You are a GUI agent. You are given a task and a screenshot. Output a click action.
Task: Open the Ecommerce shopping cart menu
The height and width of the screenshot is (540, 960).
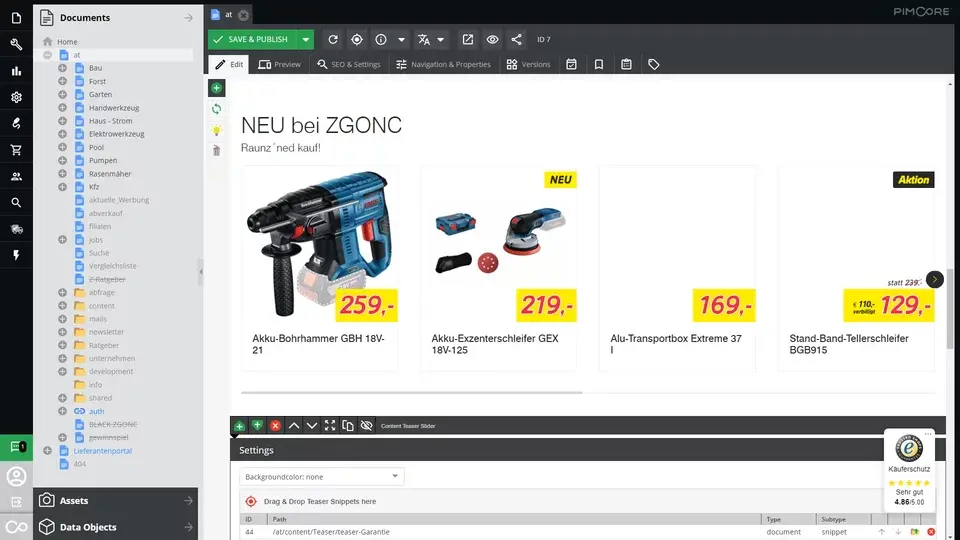click(x=17, y=150)
